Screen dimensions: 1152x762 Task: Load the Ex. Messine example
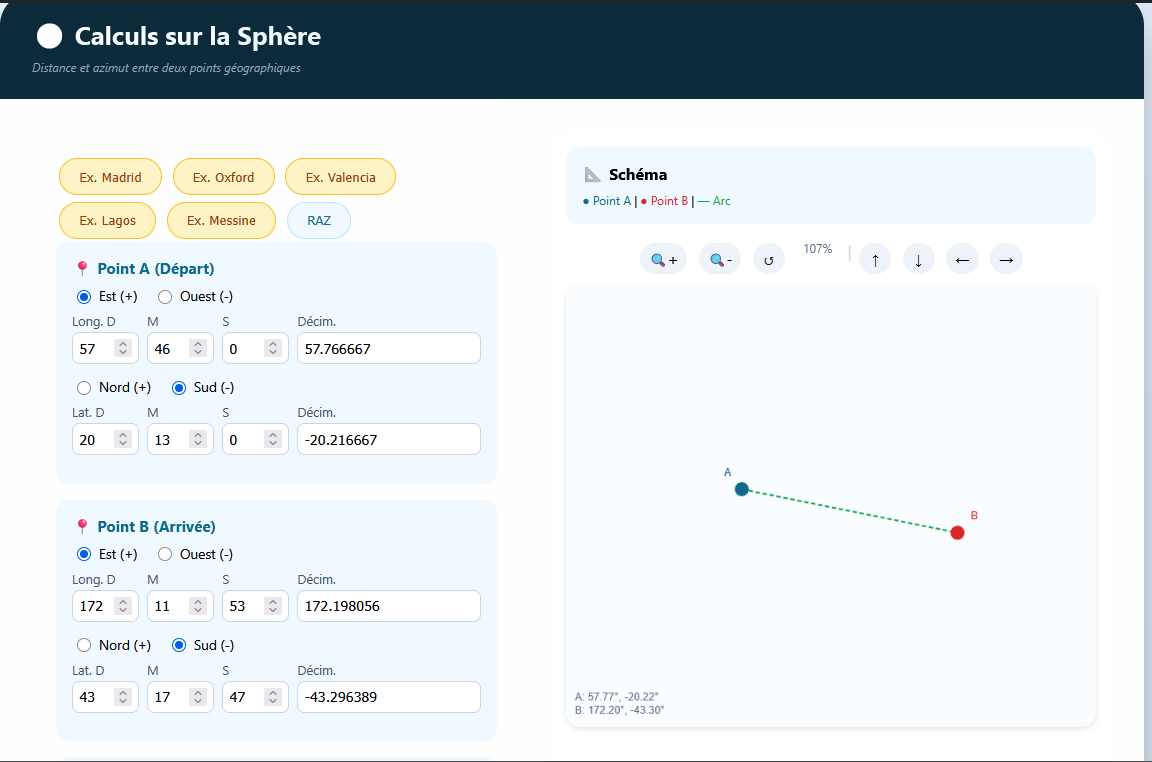221,221
